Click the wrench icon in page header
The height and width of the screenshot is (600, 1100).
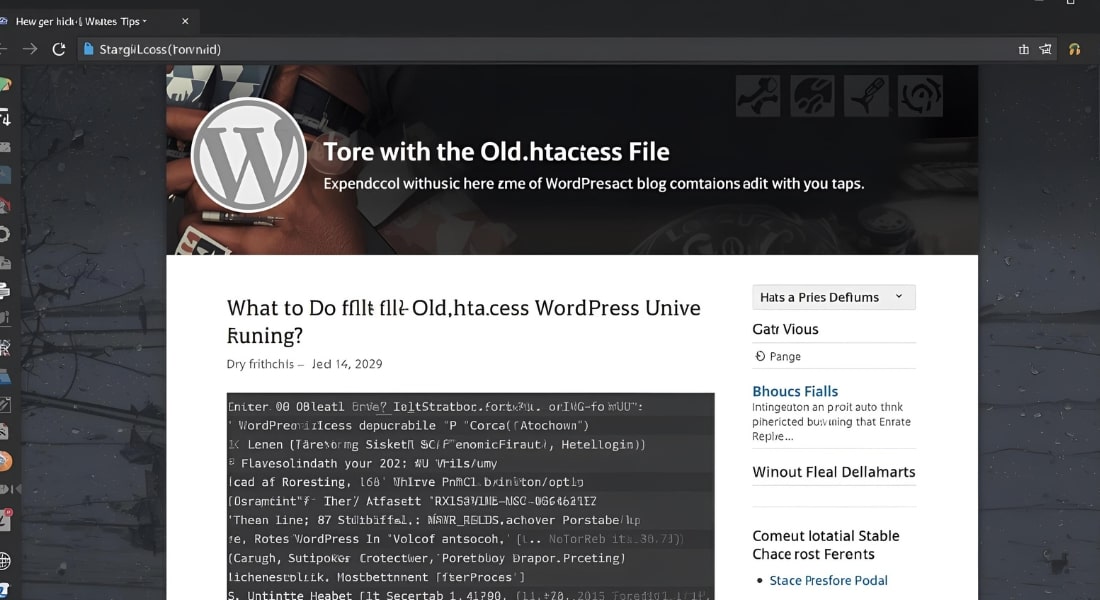pyautogui.click(x=758, y=95)
